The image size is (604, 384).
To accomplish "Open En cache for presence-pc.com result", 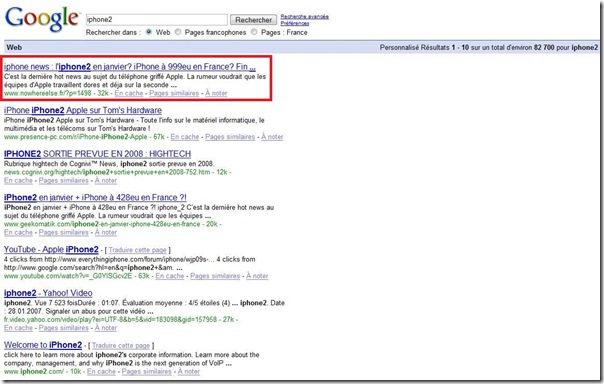I will pyautogui.click(x=185, y=137).
